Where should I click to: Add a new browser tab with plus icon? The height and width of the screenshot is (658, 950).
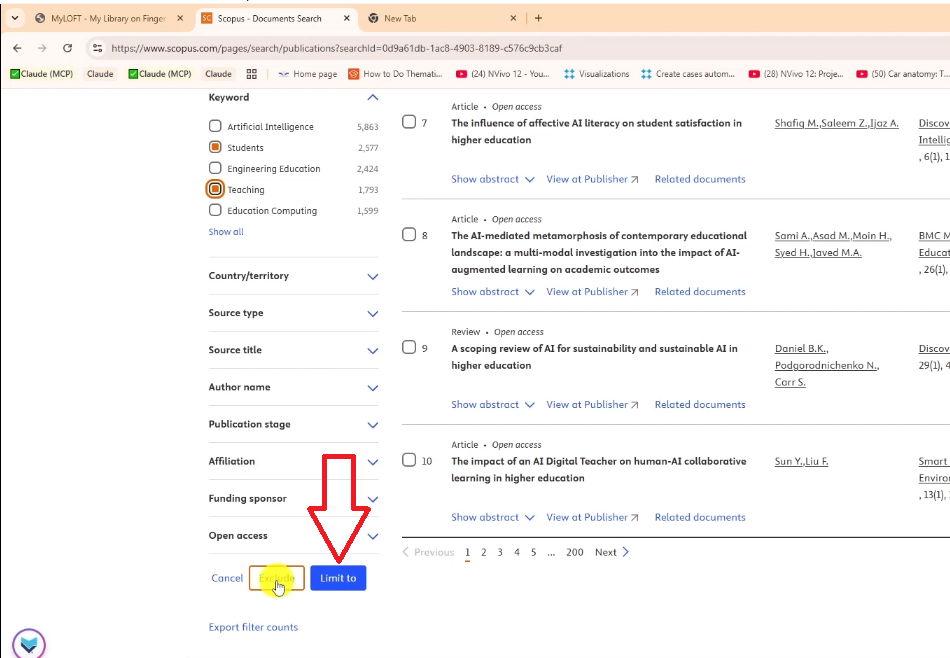tap(538, 18)
